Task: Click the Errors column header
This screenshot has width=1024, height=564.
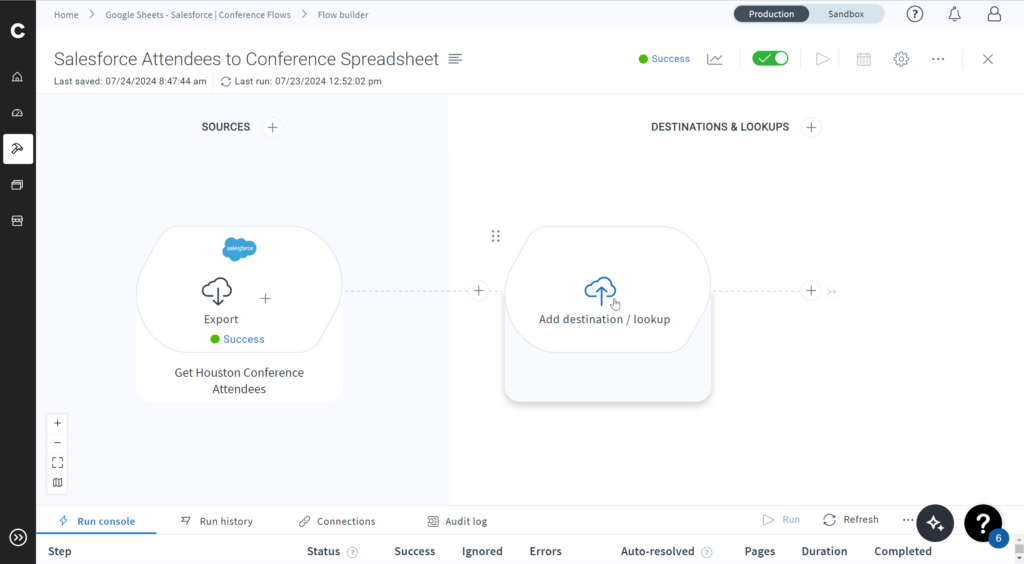Action: (x=545, y=552)
